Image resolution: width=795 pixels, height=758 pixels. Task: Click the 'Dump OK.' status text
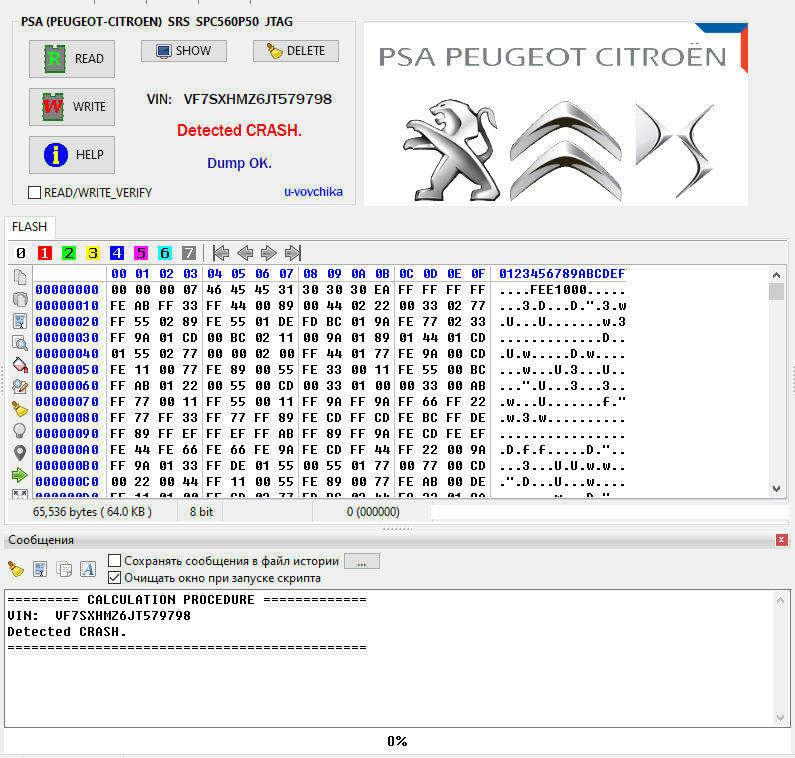[x=239, y=163]
